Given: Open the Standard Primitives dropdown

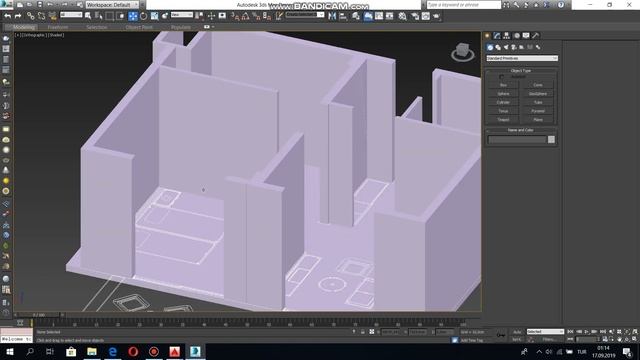Looking at the screenshot, I should pyautogui.click(x=522, y=58).
